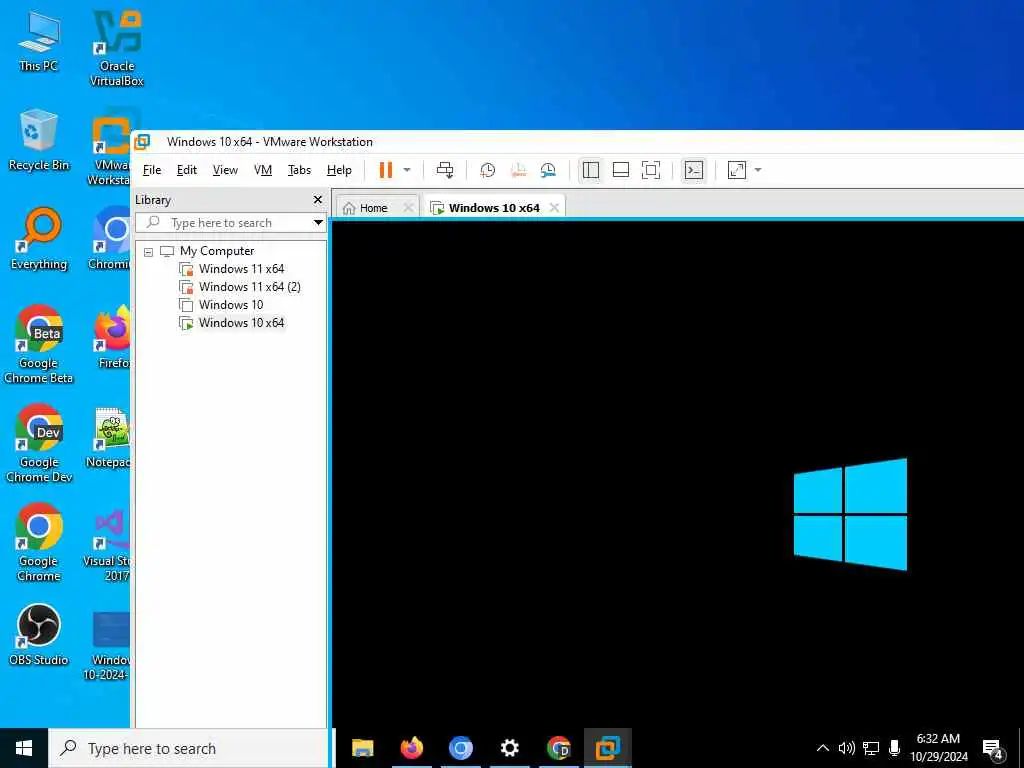Viewport: 1024px width, 768px height.
Task: Open the File menu
Action: click(x=152, y=170)
